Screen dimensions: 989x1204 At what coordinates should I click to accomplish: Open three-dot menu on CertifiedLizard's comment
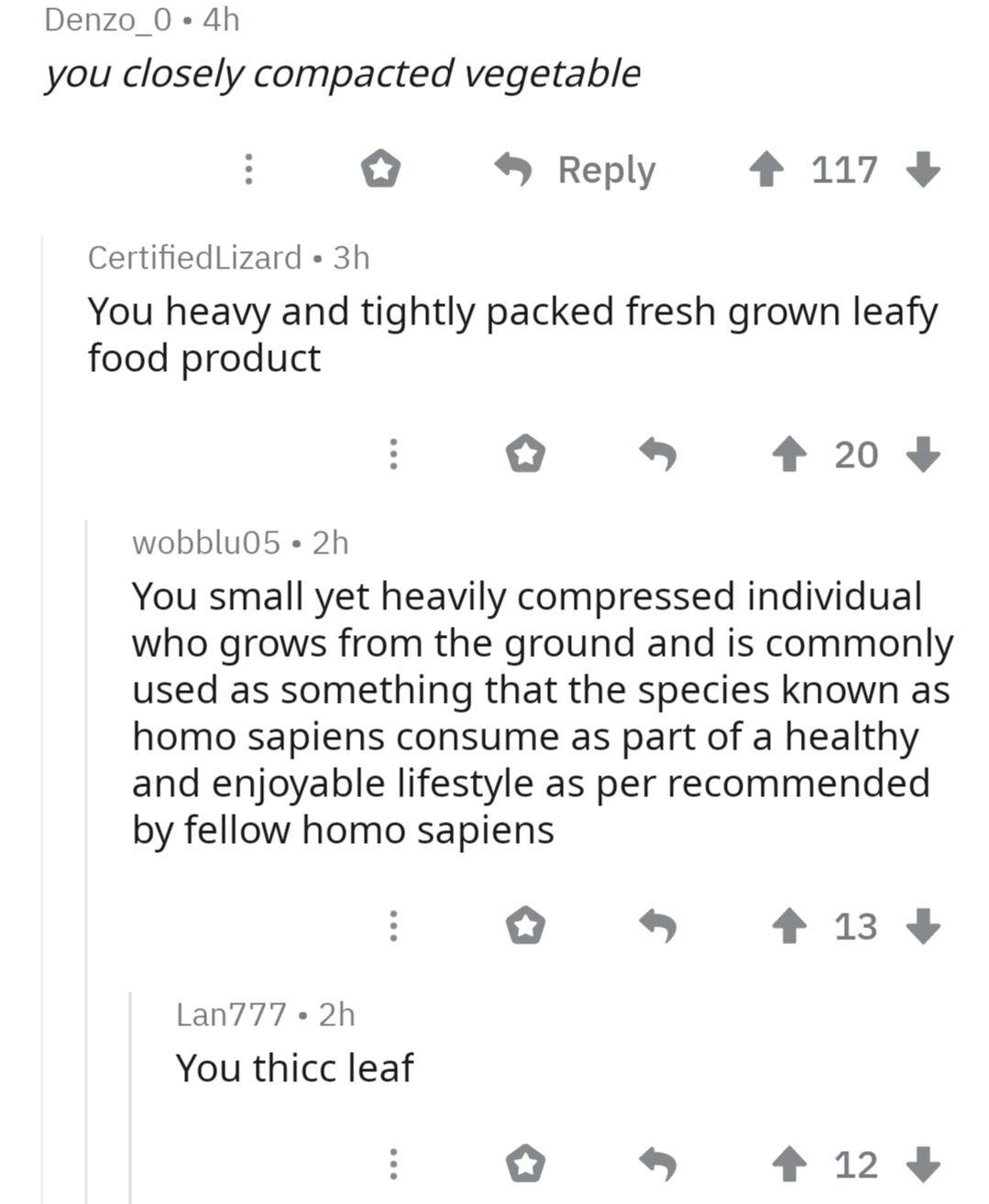tap(392, 454)
